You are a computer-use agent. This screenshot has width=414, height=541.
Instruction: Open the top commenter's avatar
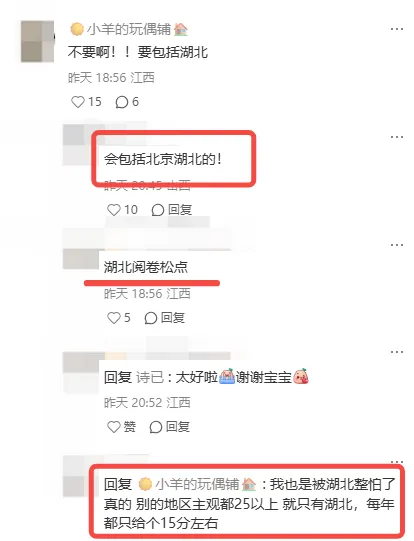click(x=38, y=41)
